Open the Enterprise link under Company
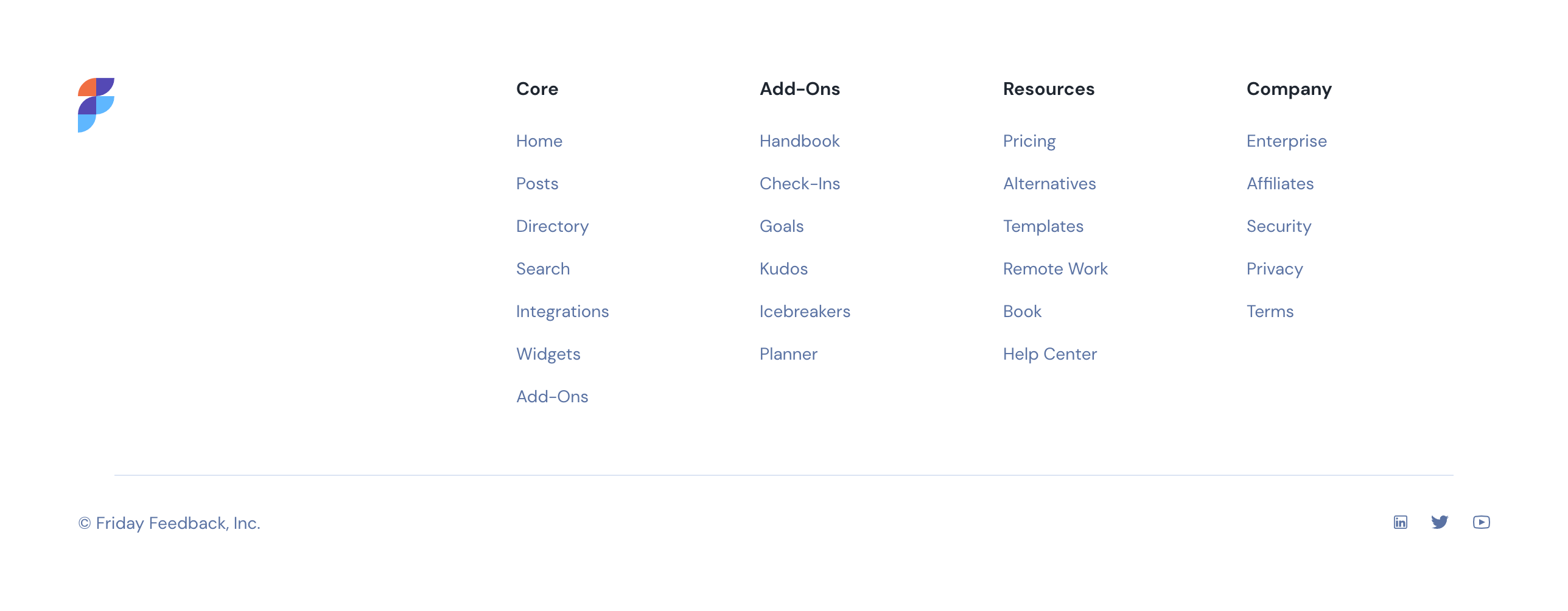Image resolution: width=1568 pixels, height=611 pixels. coord(1287,141)
